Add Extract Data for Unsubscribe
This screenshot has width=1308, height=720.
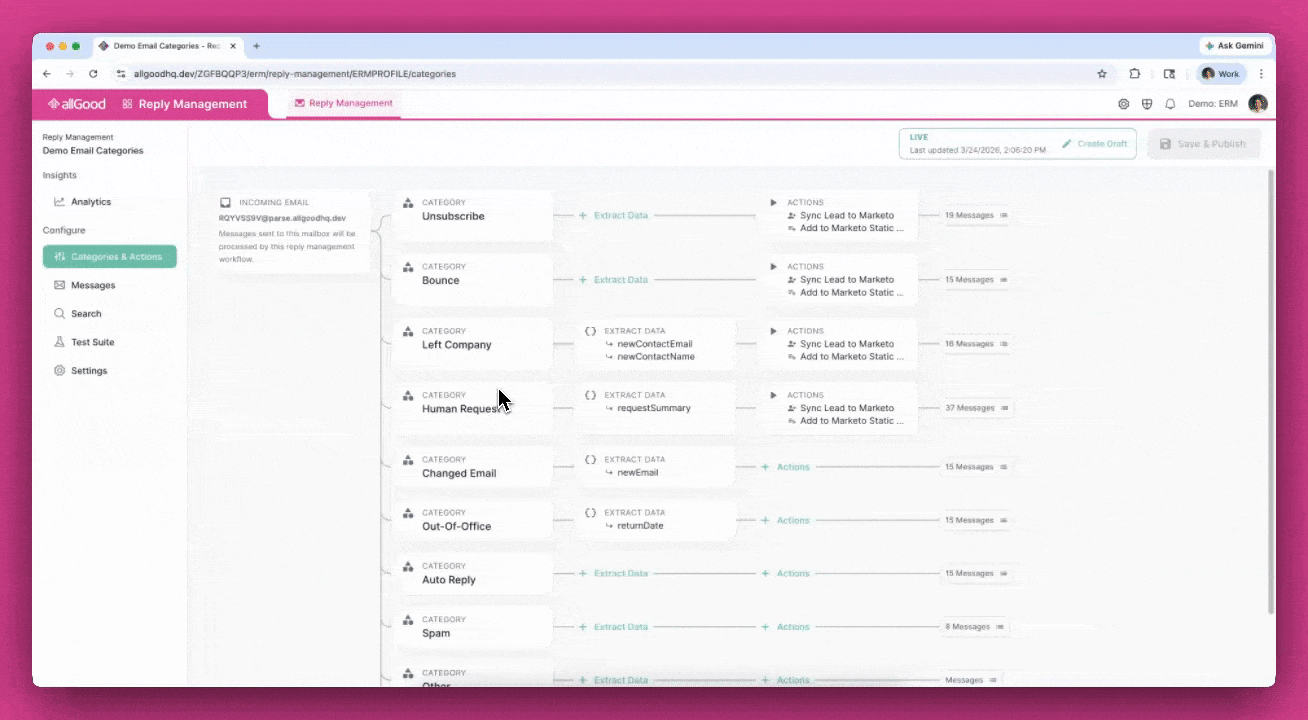coord(614,216)
